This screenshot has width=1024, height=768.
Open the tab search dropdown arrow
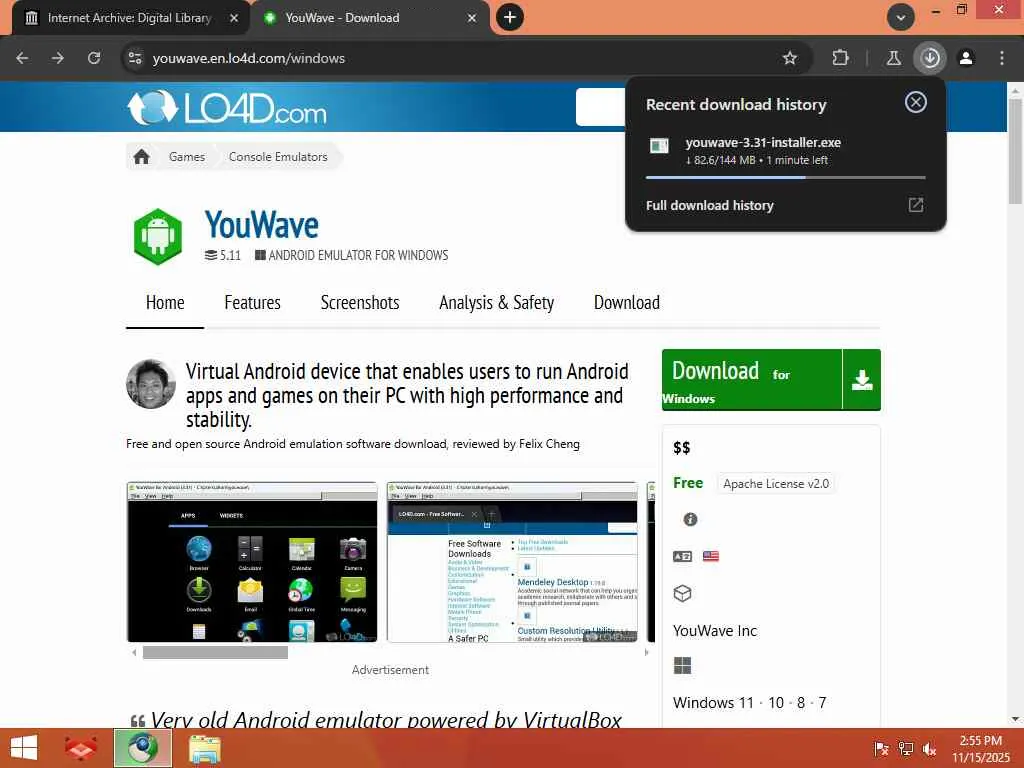tap(901, 17)
